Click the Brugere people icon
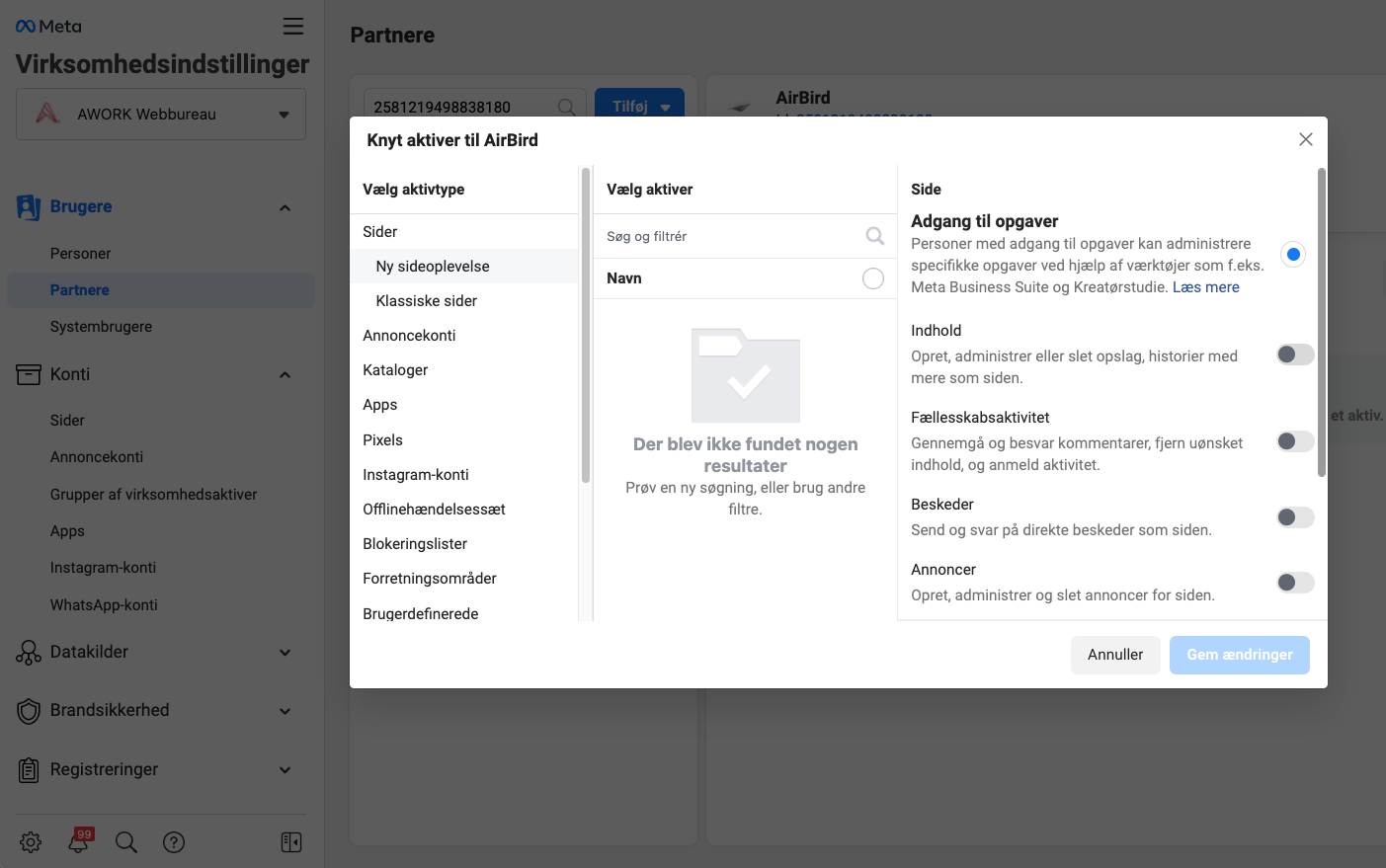The height and width of the screenshot is (868, 1386). pyautogui.click(x=29, y=207)
